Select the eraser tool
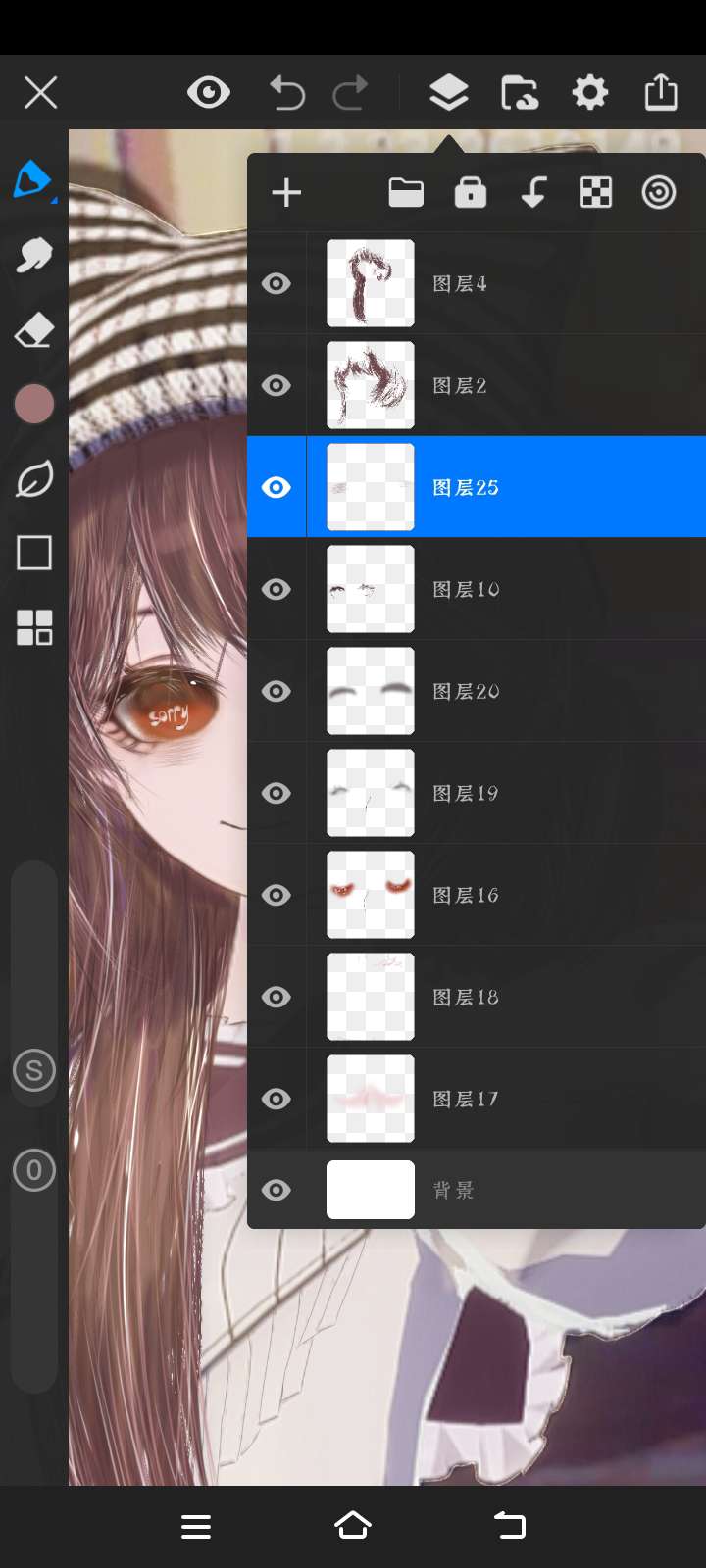This screenshot has height=1568, width=706. tap(33, 330)
